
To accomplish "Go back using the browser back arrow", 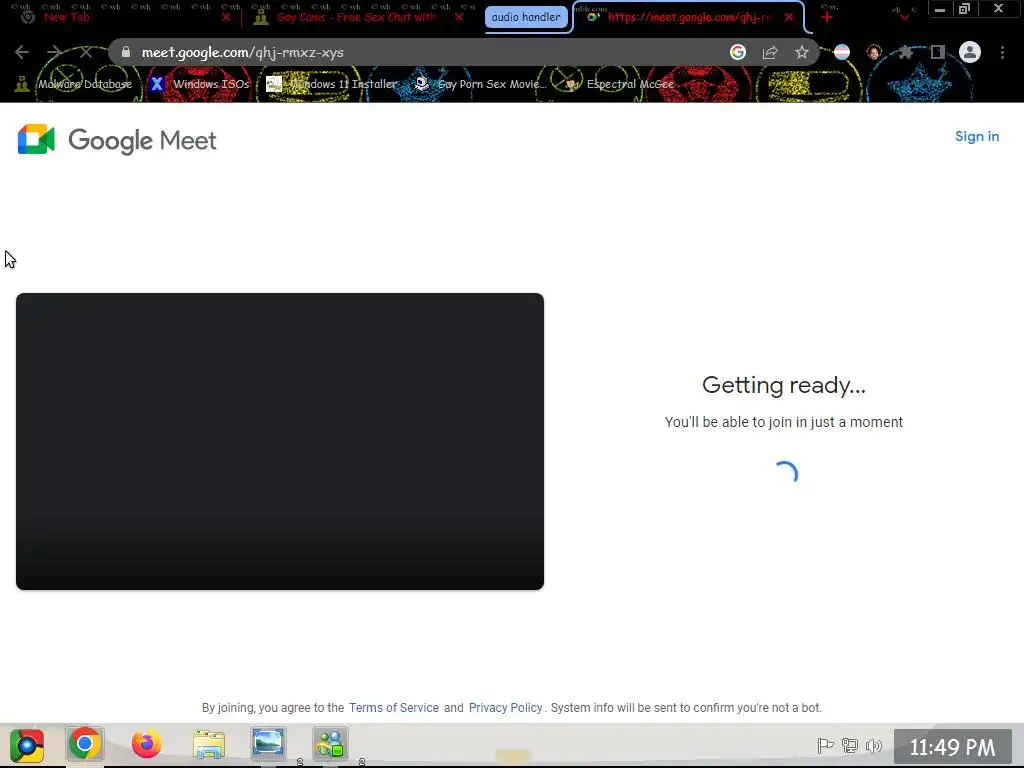I will click(x=22, y=52).
